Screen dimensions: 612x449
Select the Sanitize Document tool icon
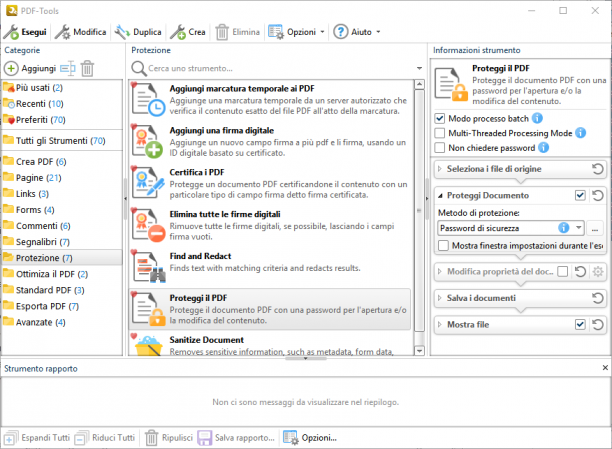[148, 344]
